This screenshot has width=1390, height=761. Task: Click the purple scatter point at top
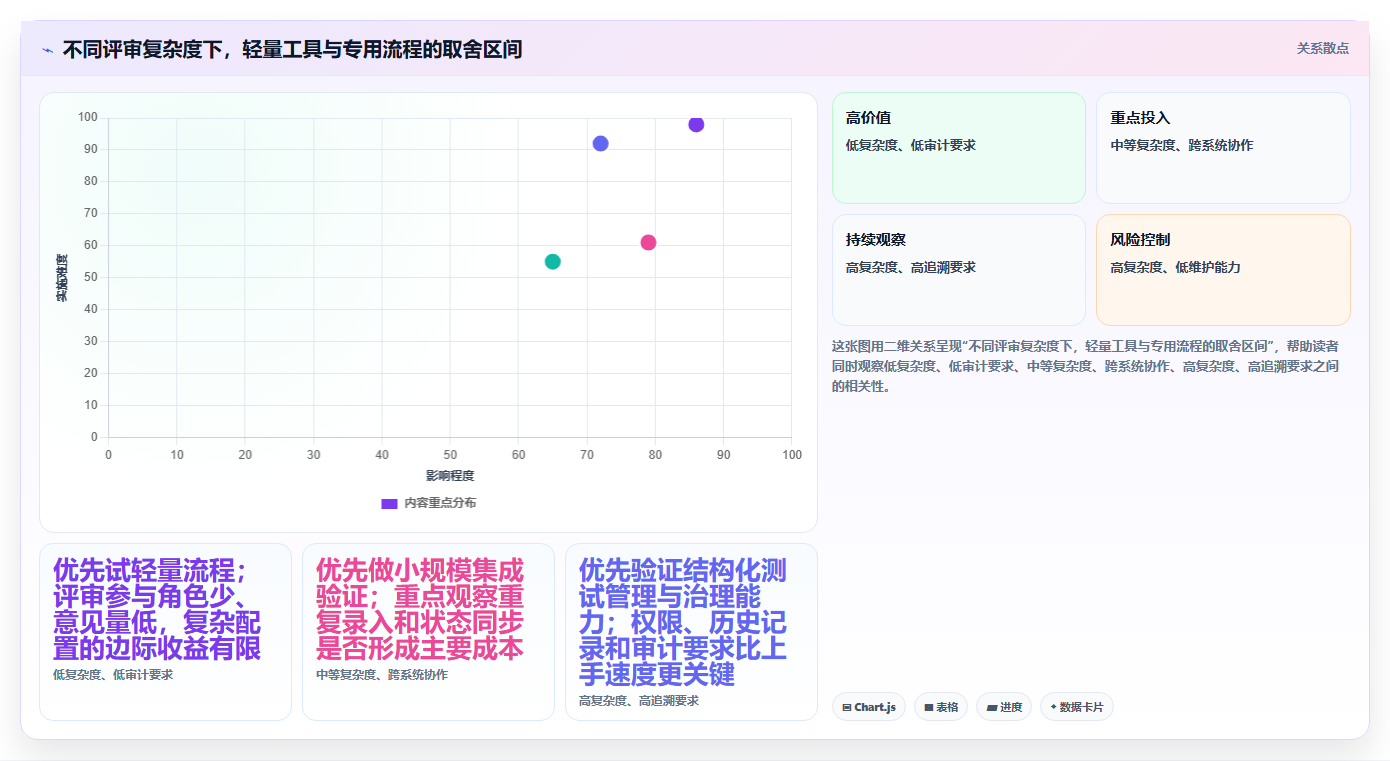click(696, 124)
